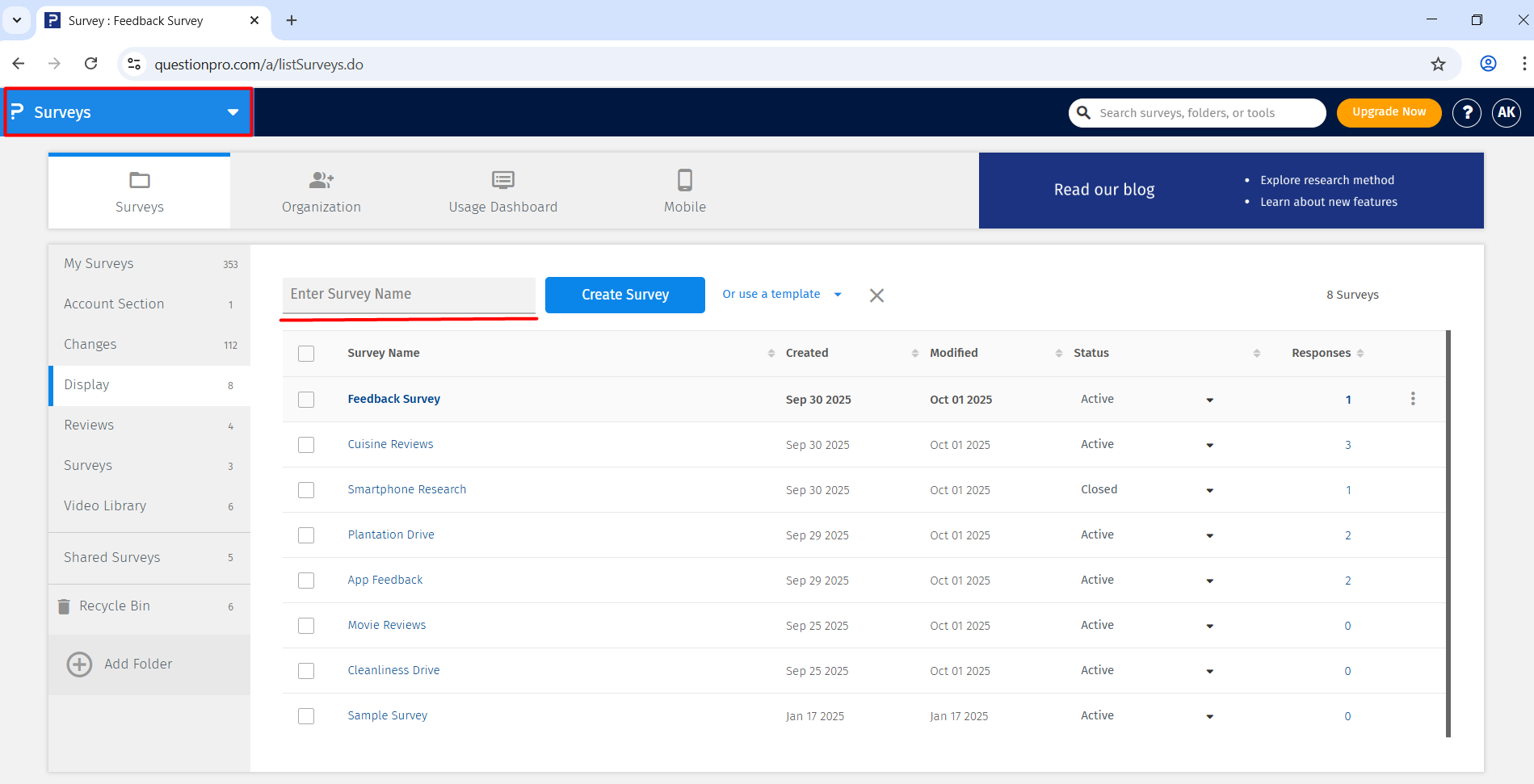This screenshot has height=784, width=1534.
Task: Open the Mobile section
Action: click(684, 191)
